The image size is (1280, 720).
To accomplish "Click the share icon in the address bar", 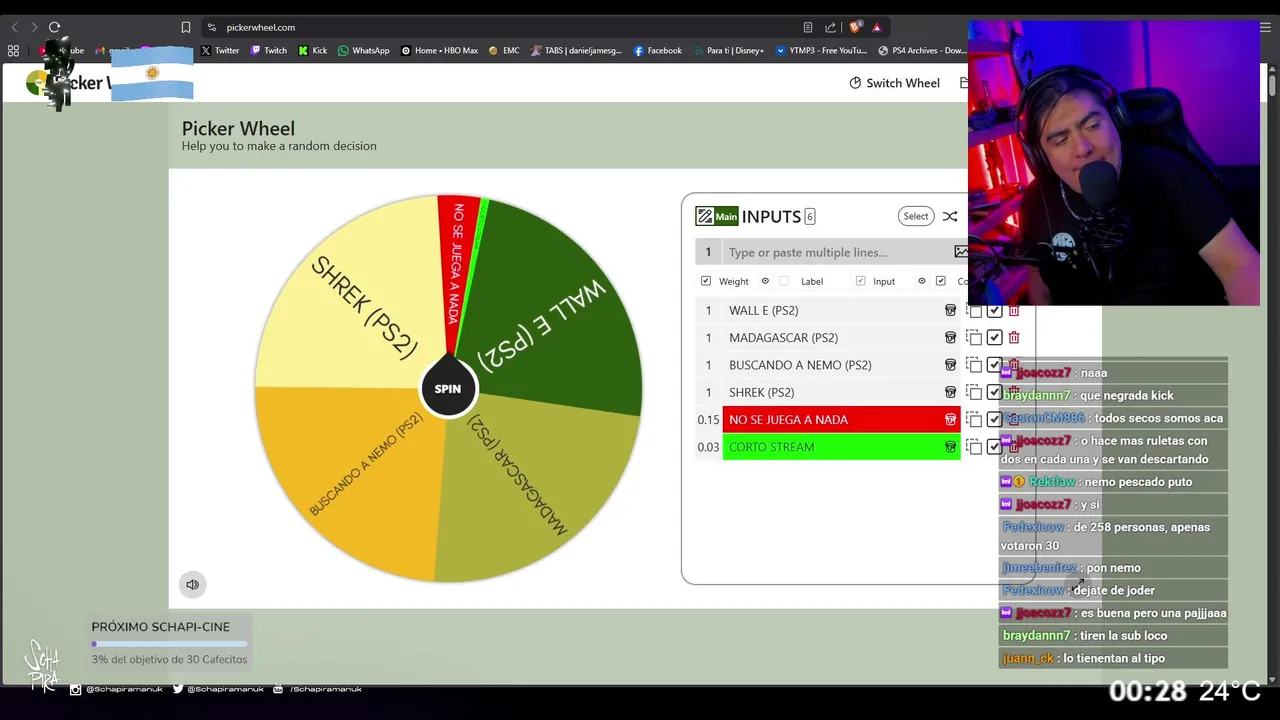I will 830,27.
